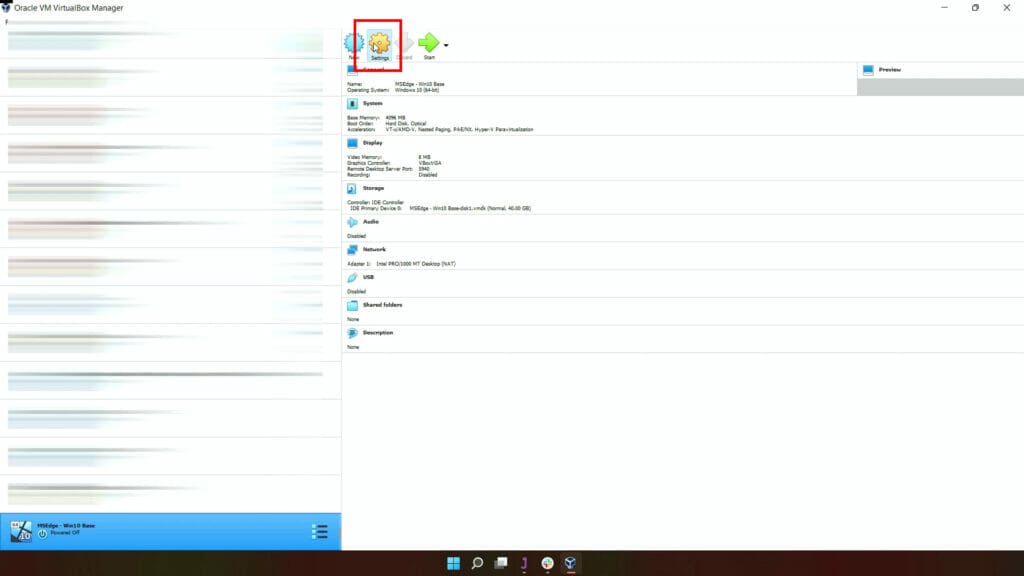This screenshot has height=576, width=1024.
Task: Start the MSEdge - Win10 Base VM
Action: click(430, 44)
